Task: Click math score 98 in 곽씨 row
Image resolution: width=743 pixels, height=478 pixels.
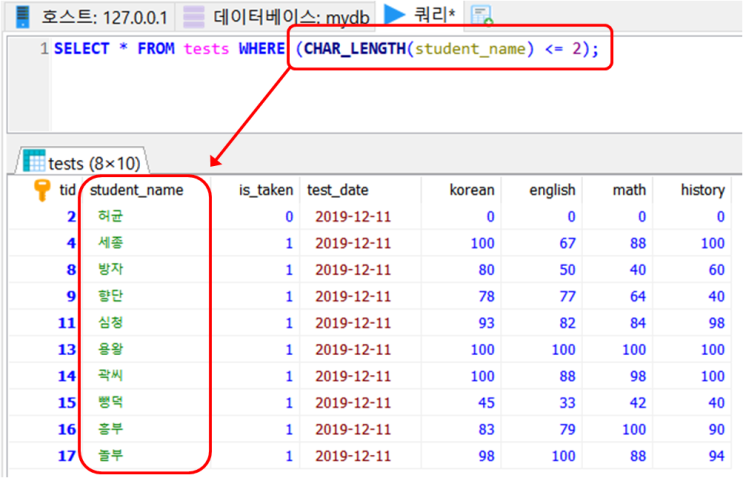Action: (x=638, y=376)
